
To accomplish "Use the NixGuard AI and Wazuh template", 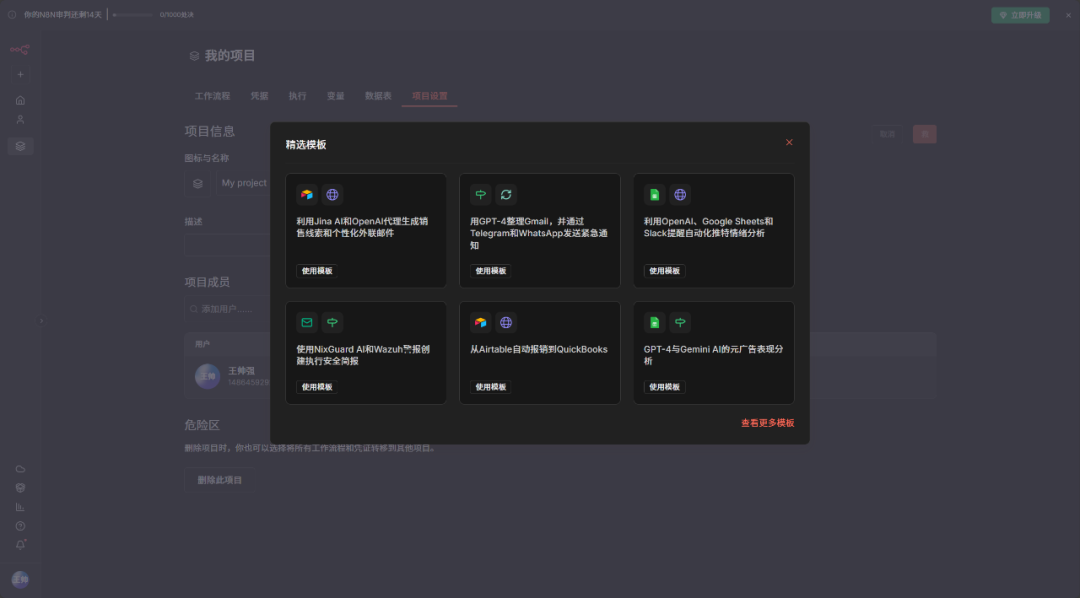I will pyautogui.click(x=317, y=387).
